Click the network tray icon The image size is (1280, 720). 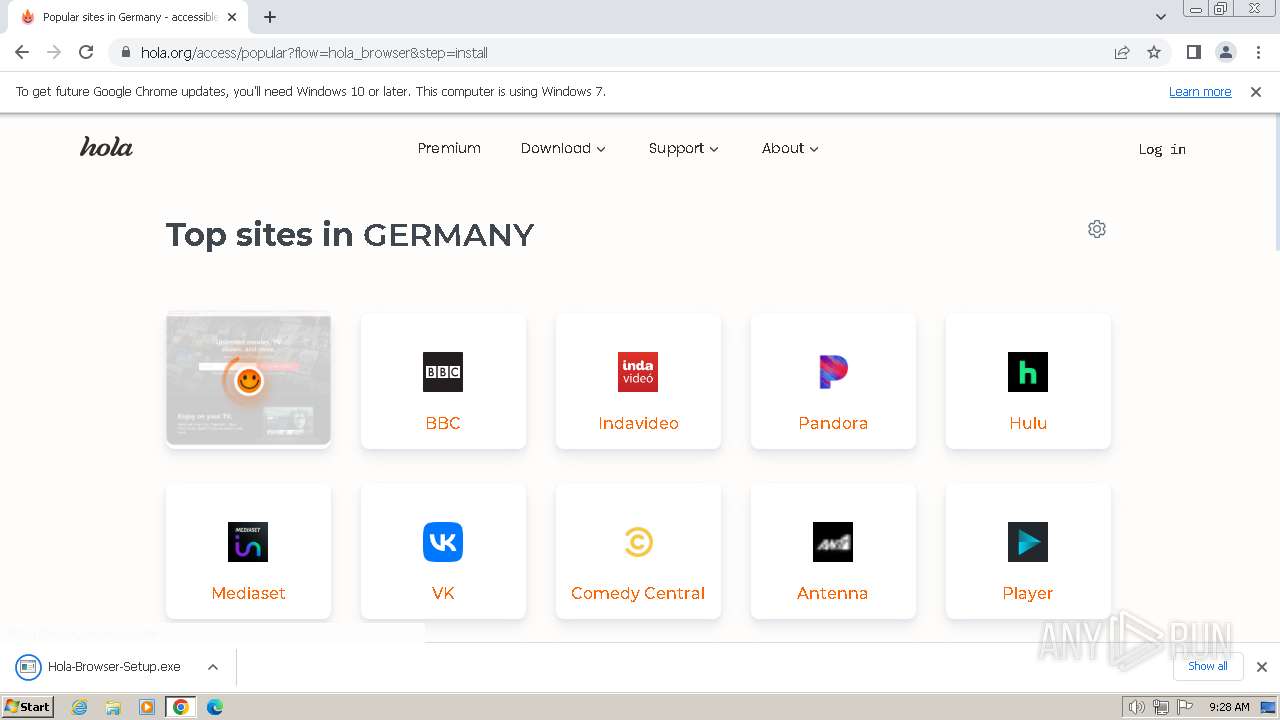coord(1161,707)
